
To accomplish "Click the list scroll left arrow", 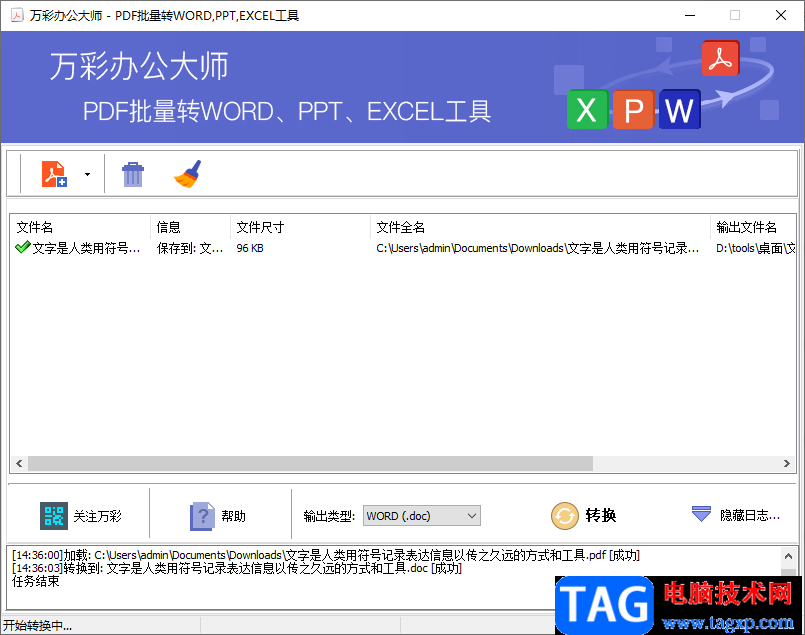I will [19, 464].
